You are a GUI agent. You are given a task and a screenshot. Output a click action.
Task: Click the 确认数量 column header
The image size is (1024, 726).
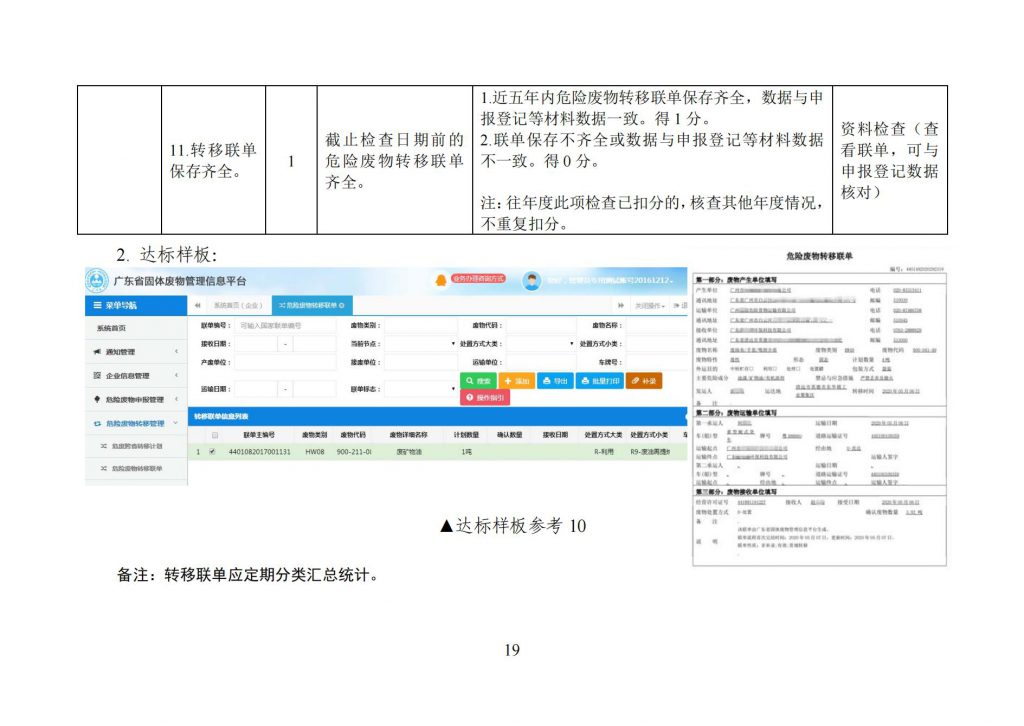click(x=509, y=435)
